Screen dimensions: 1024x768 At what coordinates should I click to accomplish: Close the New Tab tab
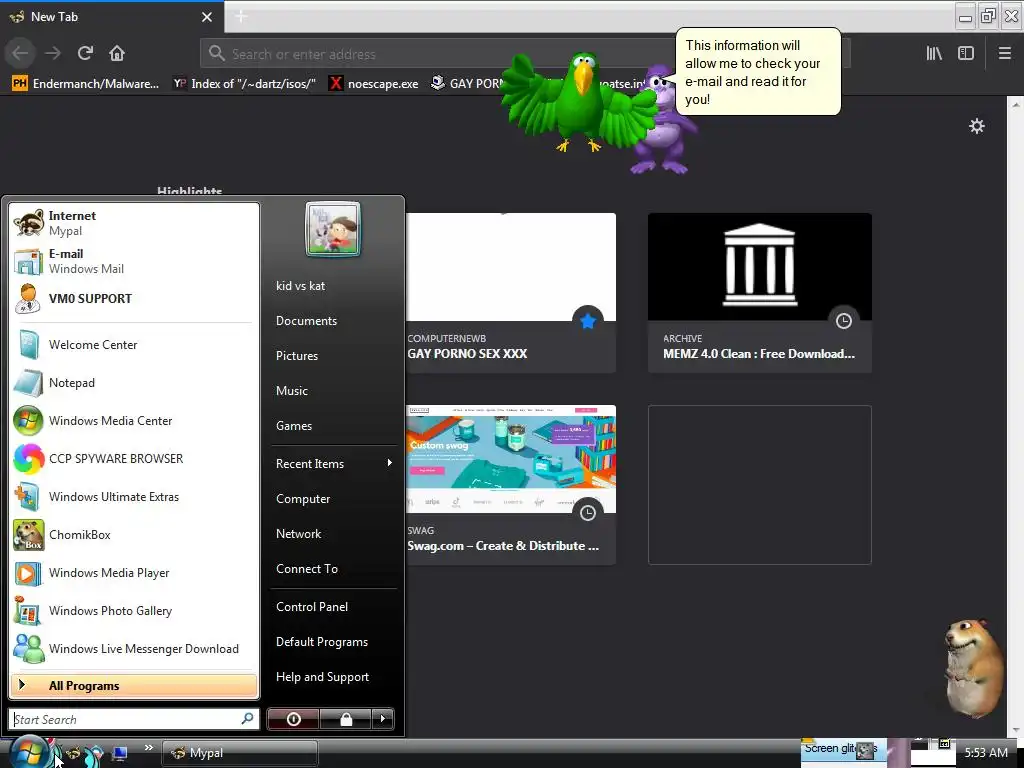click(x=207, y=17)
